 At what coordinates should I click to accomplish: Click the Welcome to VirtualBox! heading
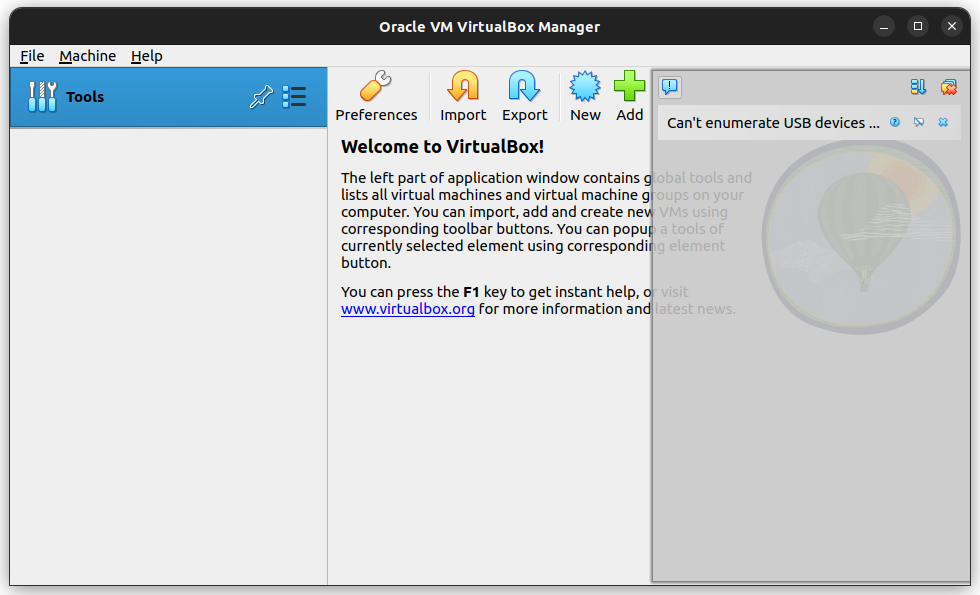click(x=442, y=146)
